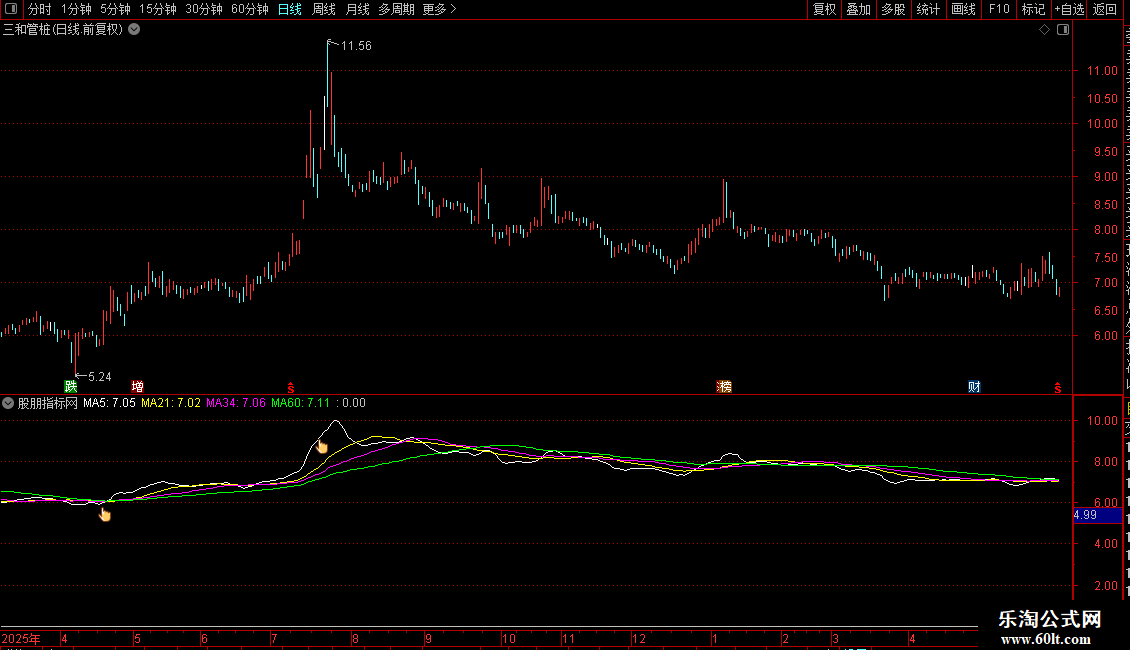1130x650 pixels.
Task: Click the 11.56 high price label
Action: click(x=356, y=46)
